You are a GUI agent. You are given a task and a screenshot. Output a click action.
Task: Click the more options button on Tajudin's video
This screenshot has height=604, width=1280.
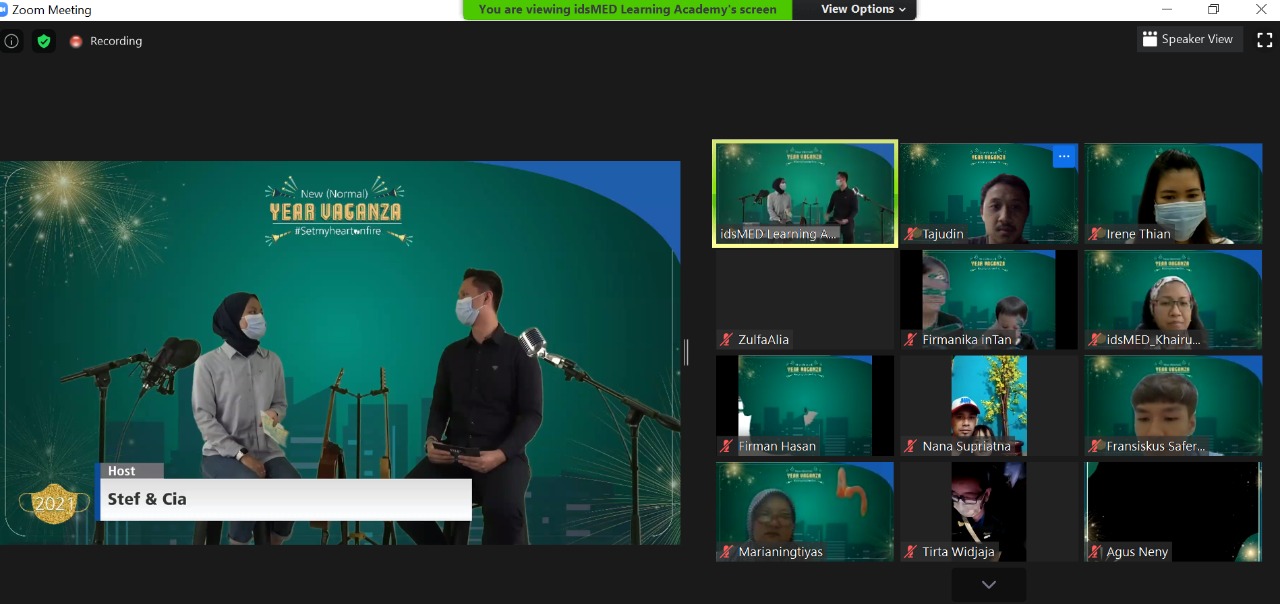pos(1063,156)
